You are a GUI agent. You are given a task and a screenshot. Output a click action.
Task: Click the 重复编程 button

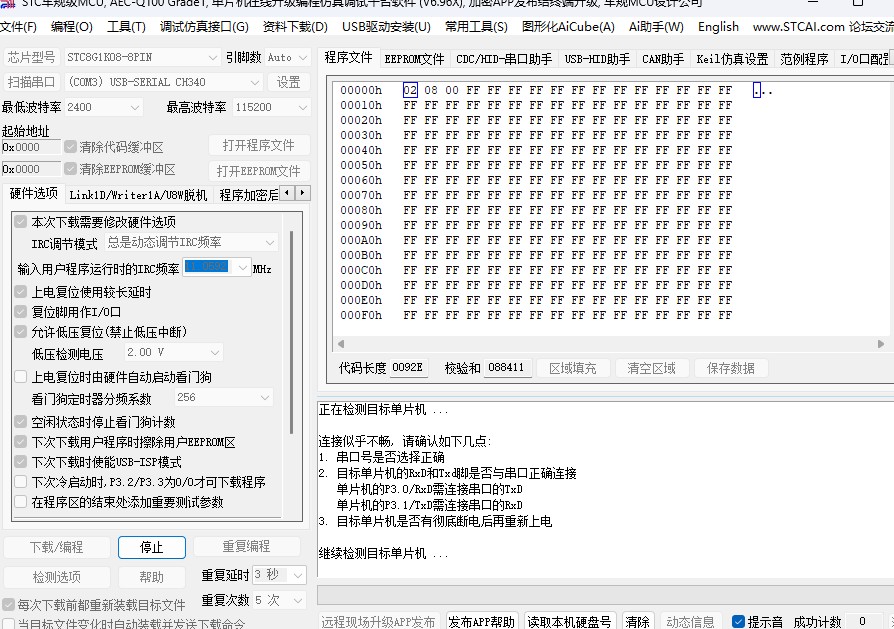coord(246,546)
